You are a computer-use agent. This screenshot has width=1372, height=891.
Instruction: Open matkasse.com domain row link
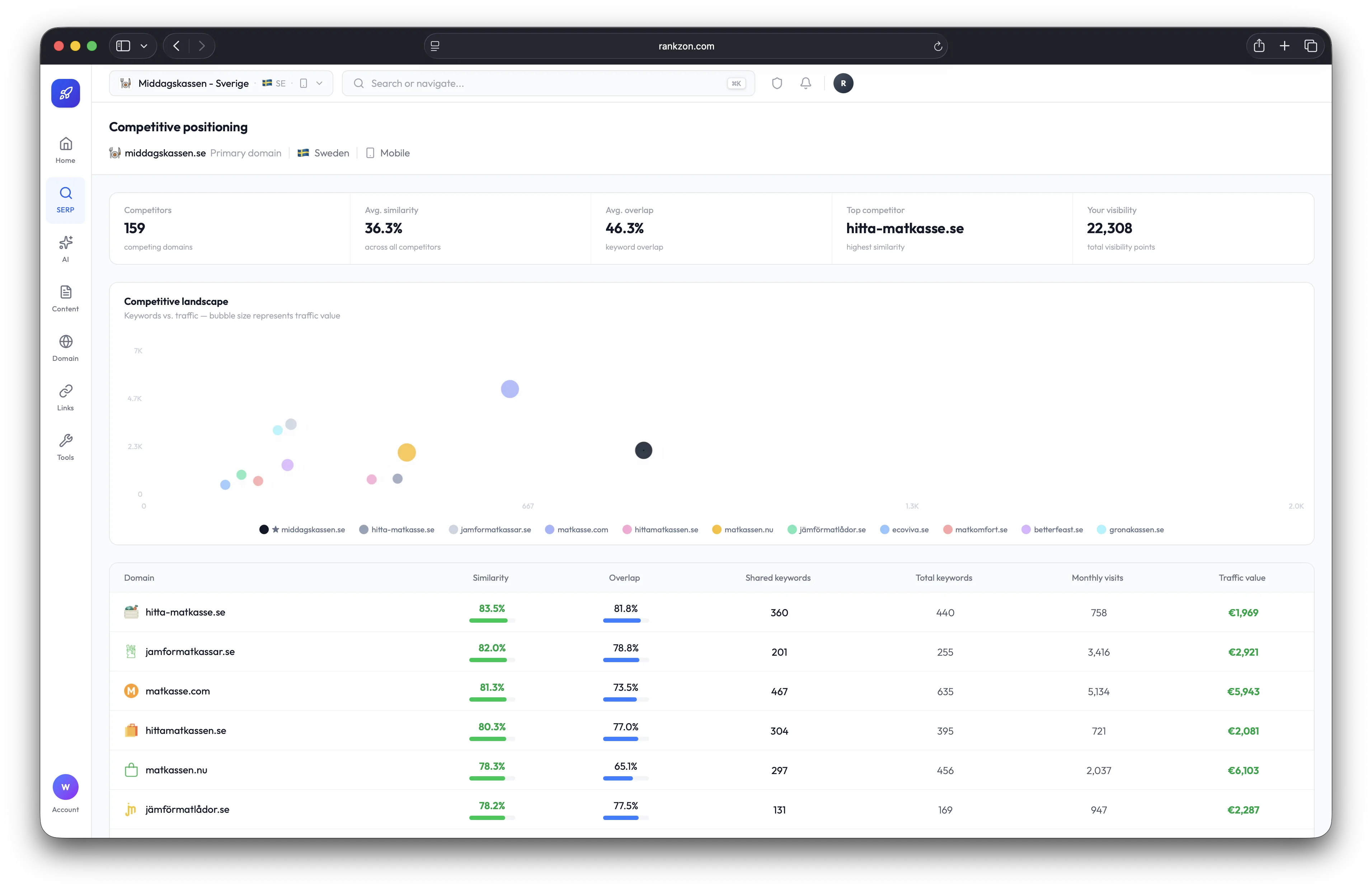(x=178, y=691)
